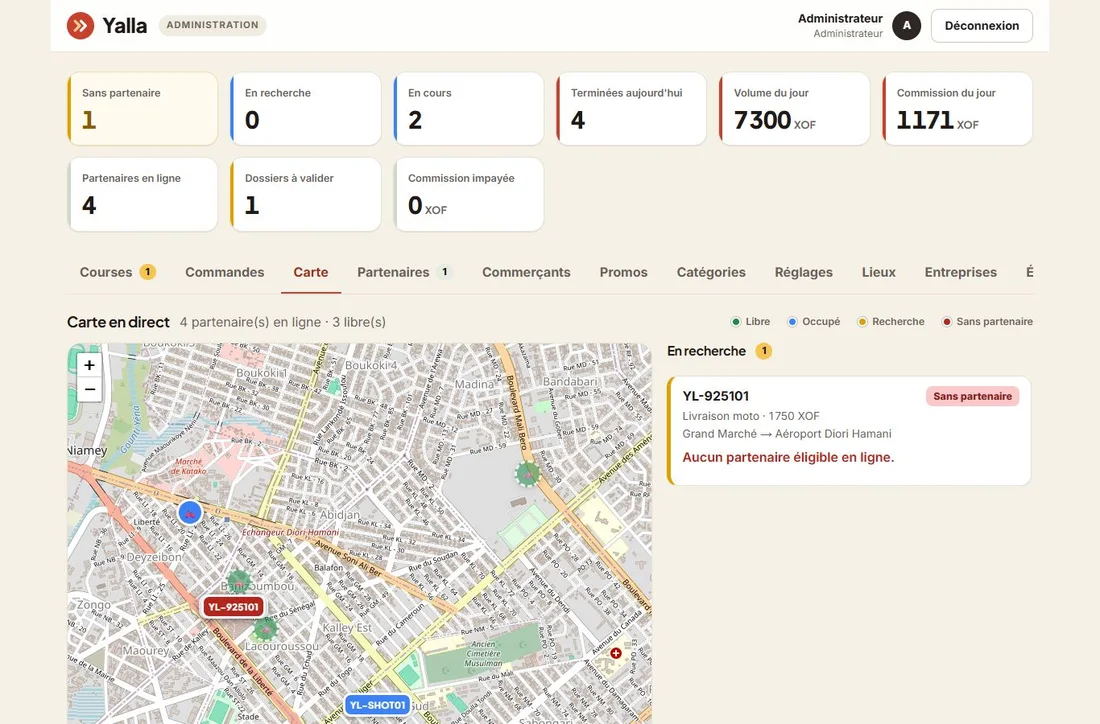Open the En recherche stat card
1100x724 pixels.
[x=305, y=109]
